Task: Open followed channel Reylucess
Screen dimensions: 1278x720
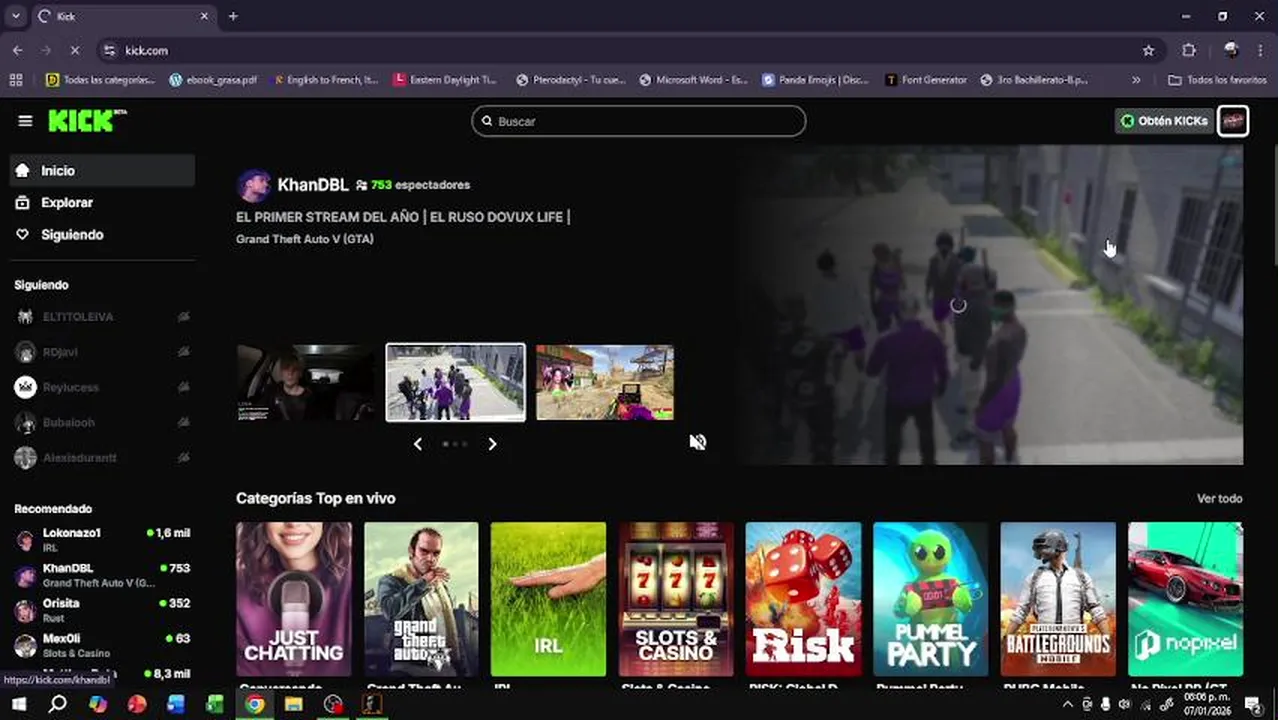Action: pos(102,387)
